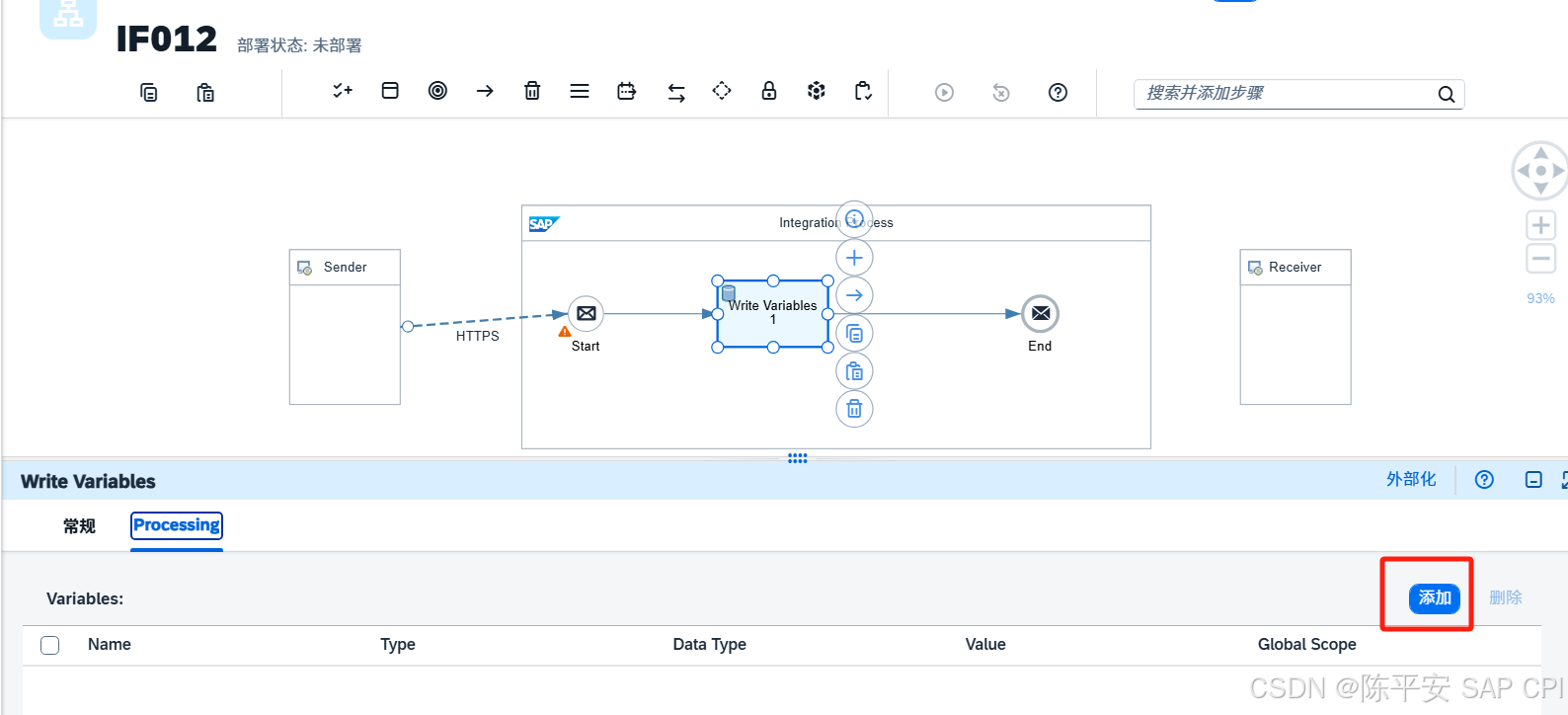Image resolution: width=1568 pixels, height=715 pixels.
Task: Select the Receiver participant box
Action: pos(1295,327)
